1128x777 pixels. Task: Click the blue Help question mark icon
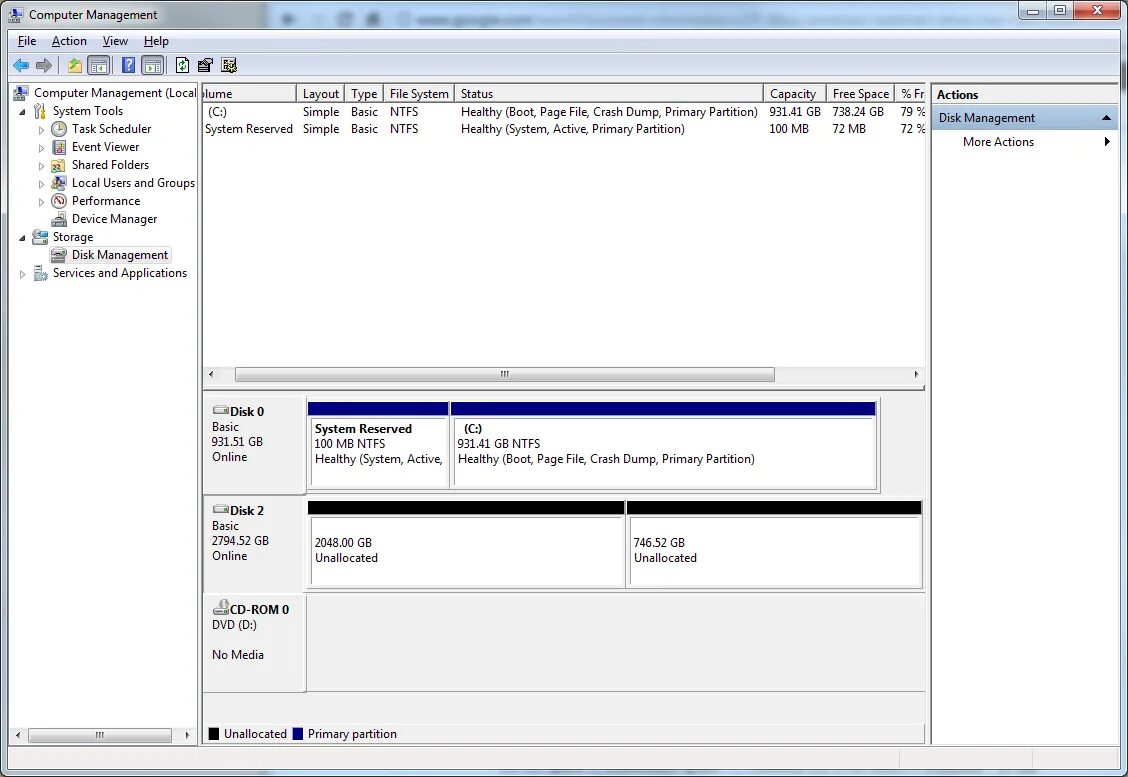128,65
